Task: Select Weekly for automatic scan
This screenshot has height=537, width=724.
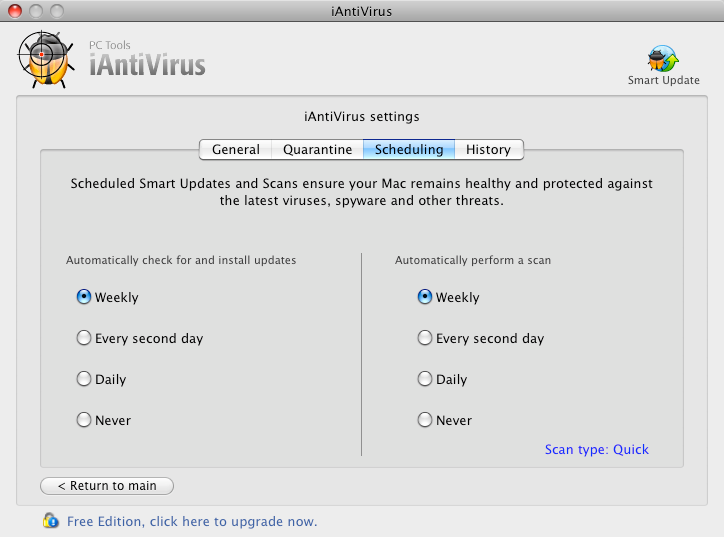Action: coord(425,297)
